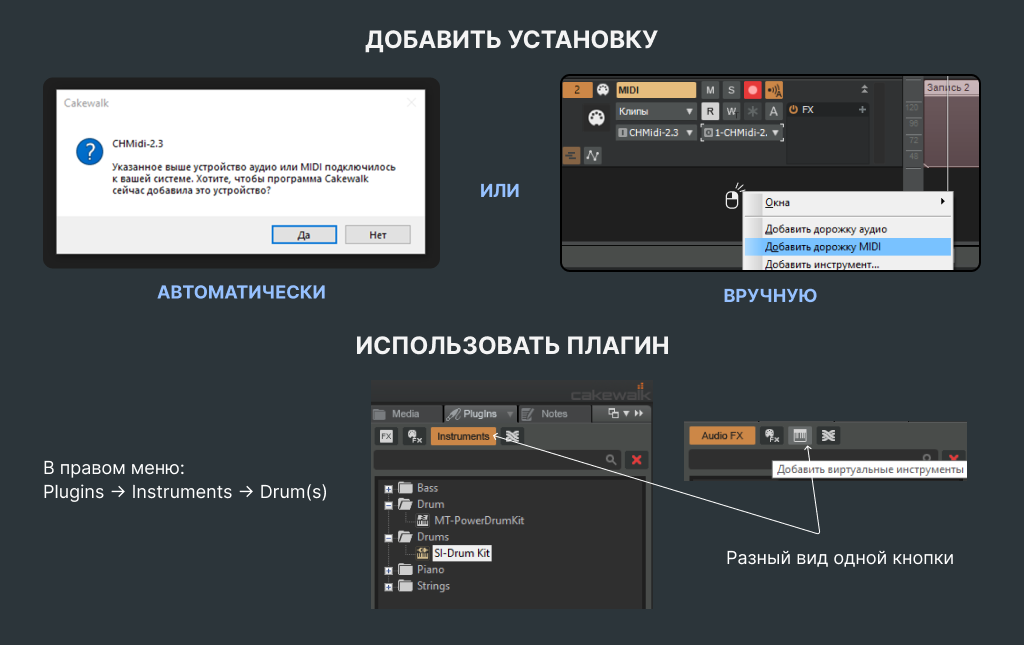Select SI-Drum Kit instrument
The height and width of the screenshot is (645, 1024).
coord(462,553)
